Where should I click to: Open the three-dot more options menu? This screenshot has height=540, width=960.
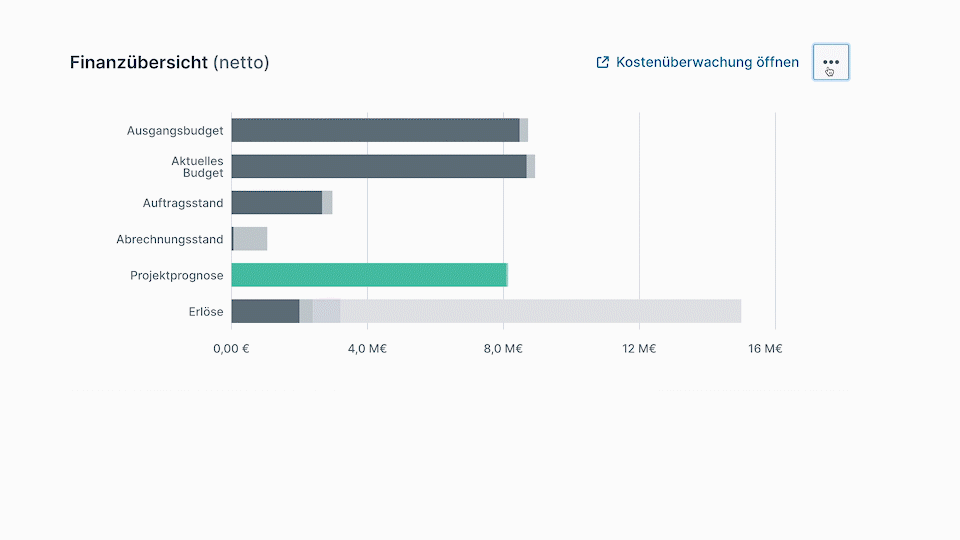pos(831,62)
